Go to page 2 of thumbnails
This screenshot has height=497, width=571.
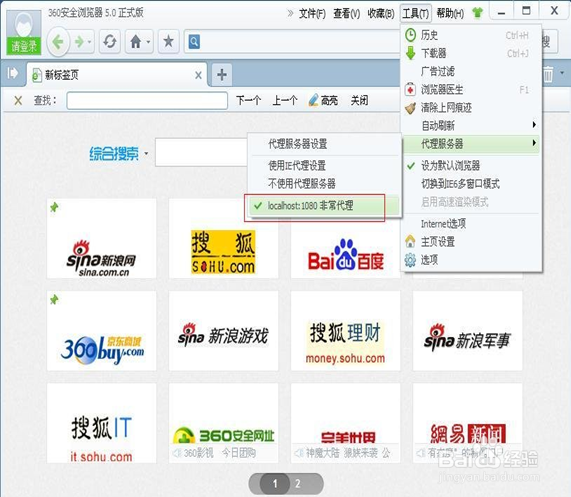click(298, 484)
